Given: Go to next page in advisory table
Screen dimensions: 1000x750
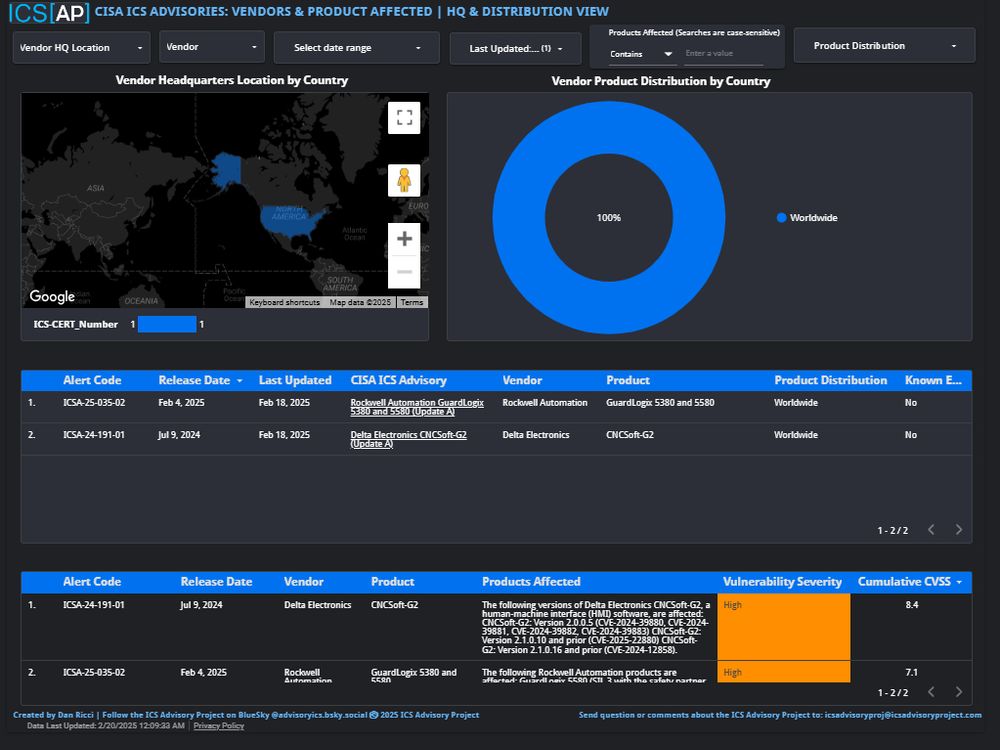Looking at the screenshot, I should point(959,529).
